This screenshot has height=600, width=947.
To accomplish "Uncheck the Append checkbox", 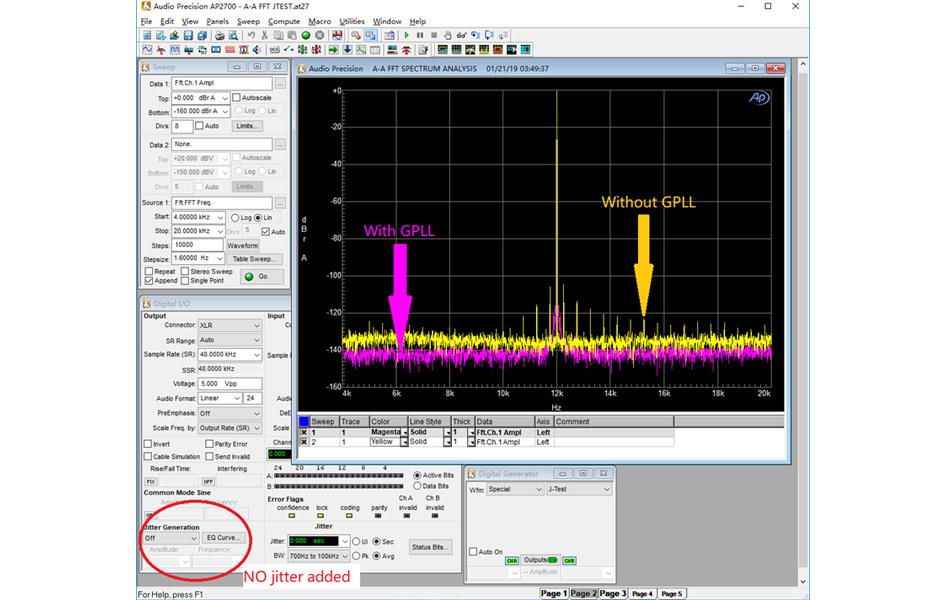I will pyautogui.click(x=149, y=281).
